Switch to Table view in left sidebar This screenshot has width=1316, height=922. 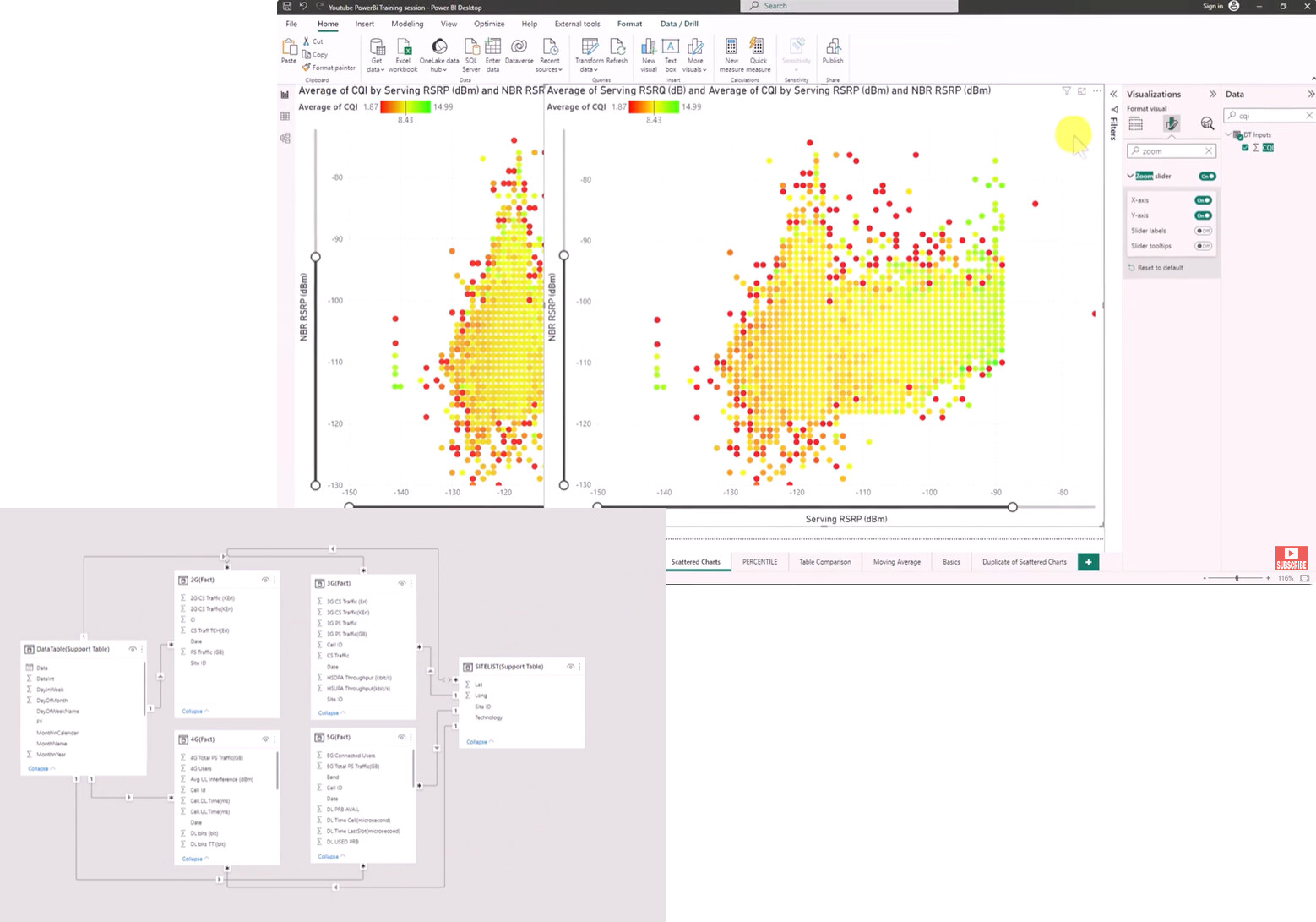click(285, 116)
